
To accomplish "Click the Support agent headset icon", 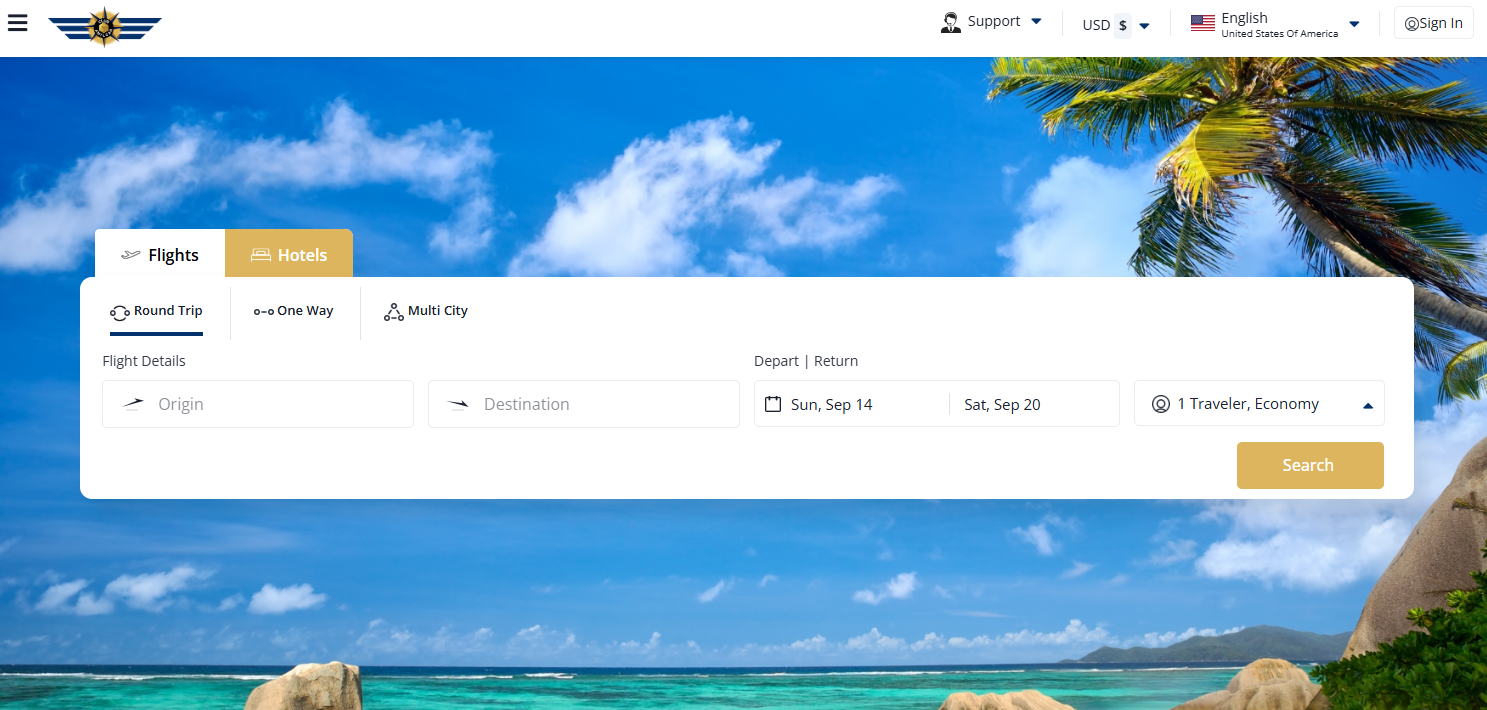I will [x=950, y=22].
